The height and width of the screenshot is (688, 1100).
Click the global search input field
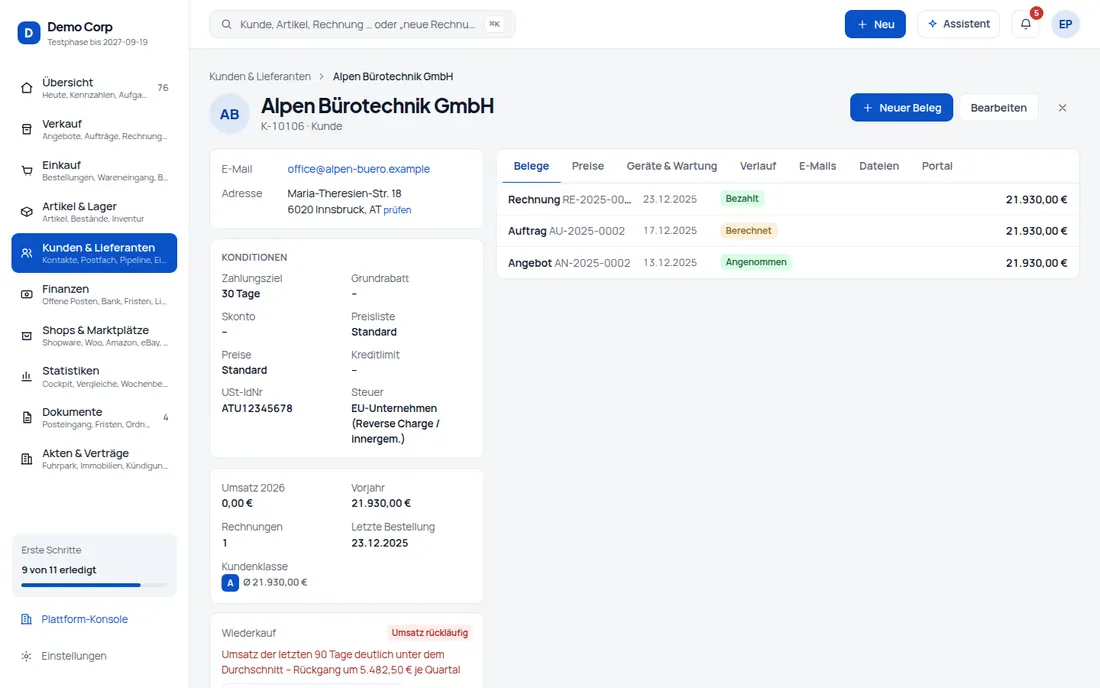pyautogui.click(x=362, y=24)
